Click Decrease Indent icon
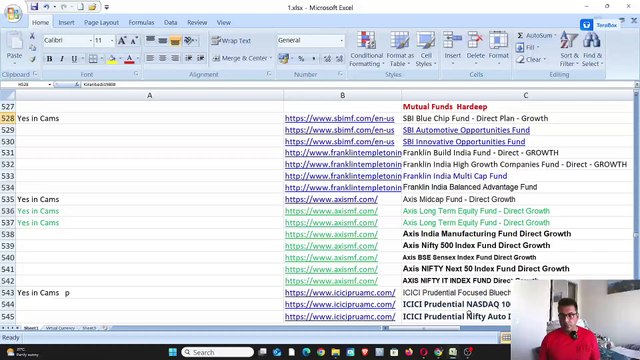The height and width of the screenshot is (360, 640). (x=189, y=58)
